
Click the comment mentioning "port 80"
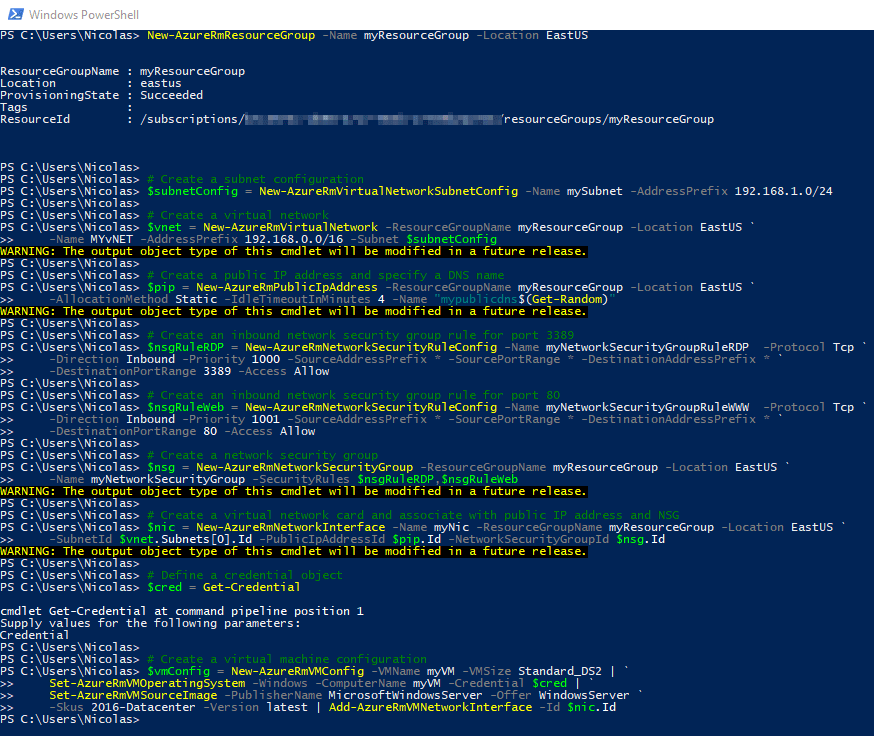(353, 395)
